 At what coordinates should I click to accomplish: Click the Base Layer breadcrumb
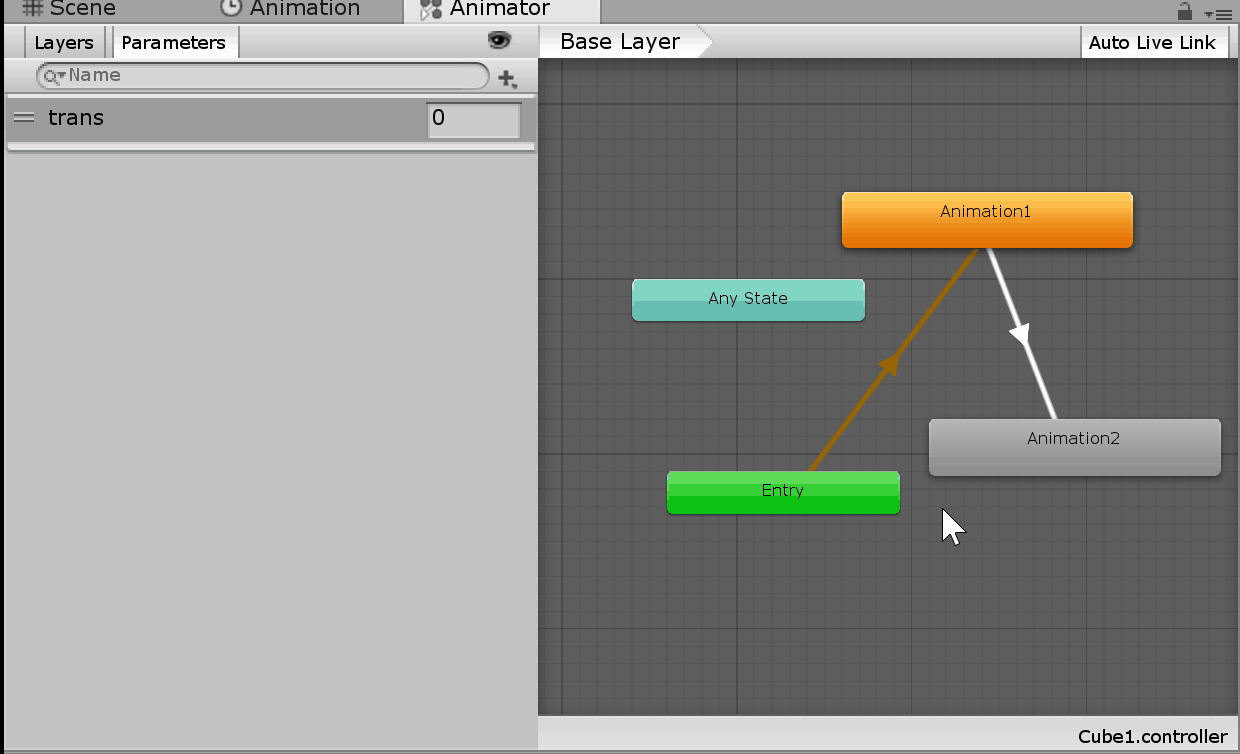pyautogui.click(x=620, y=42)
